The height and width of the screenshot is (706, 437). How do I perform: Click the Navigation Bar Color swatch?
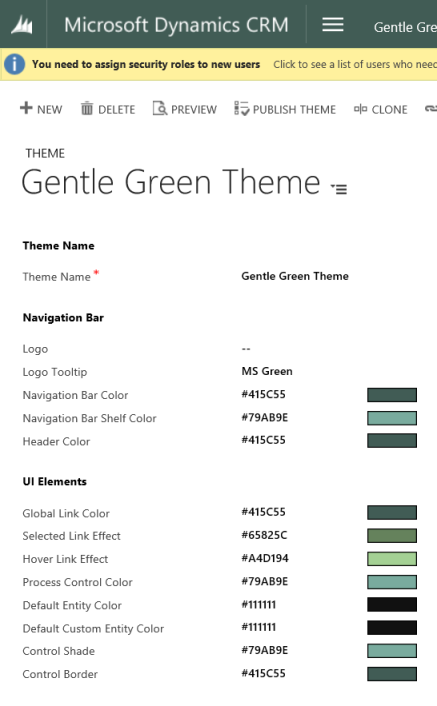tap(392, 395)
